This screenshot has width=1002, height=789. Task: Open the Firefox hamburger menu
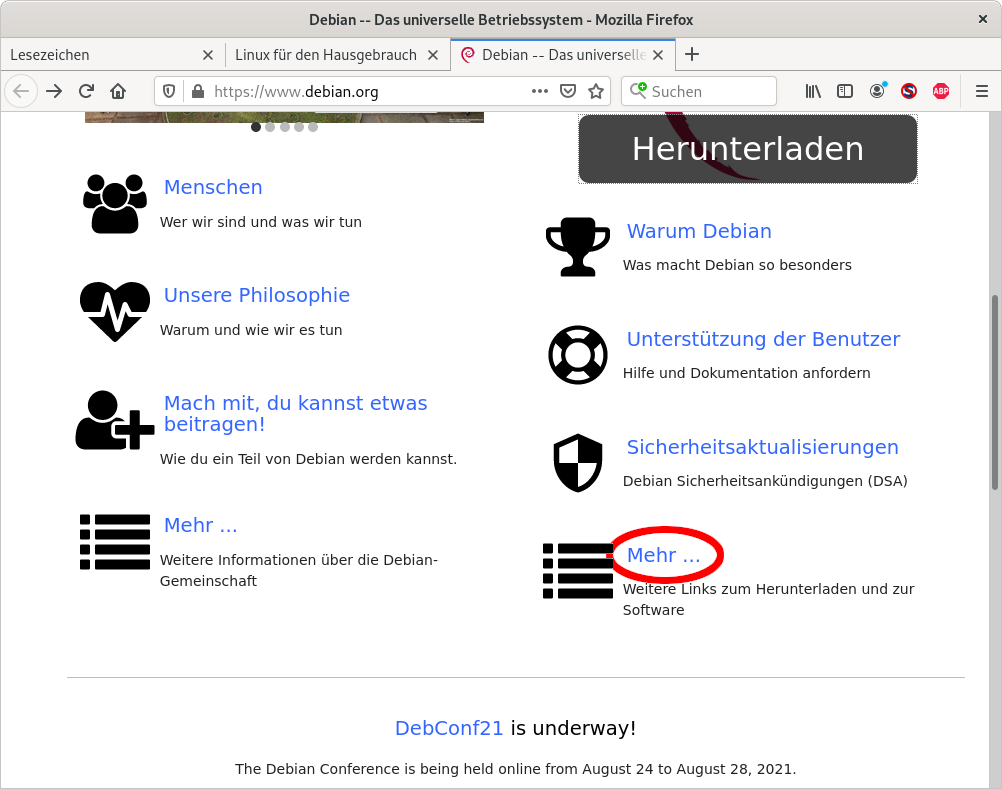(x=982, y=91)
